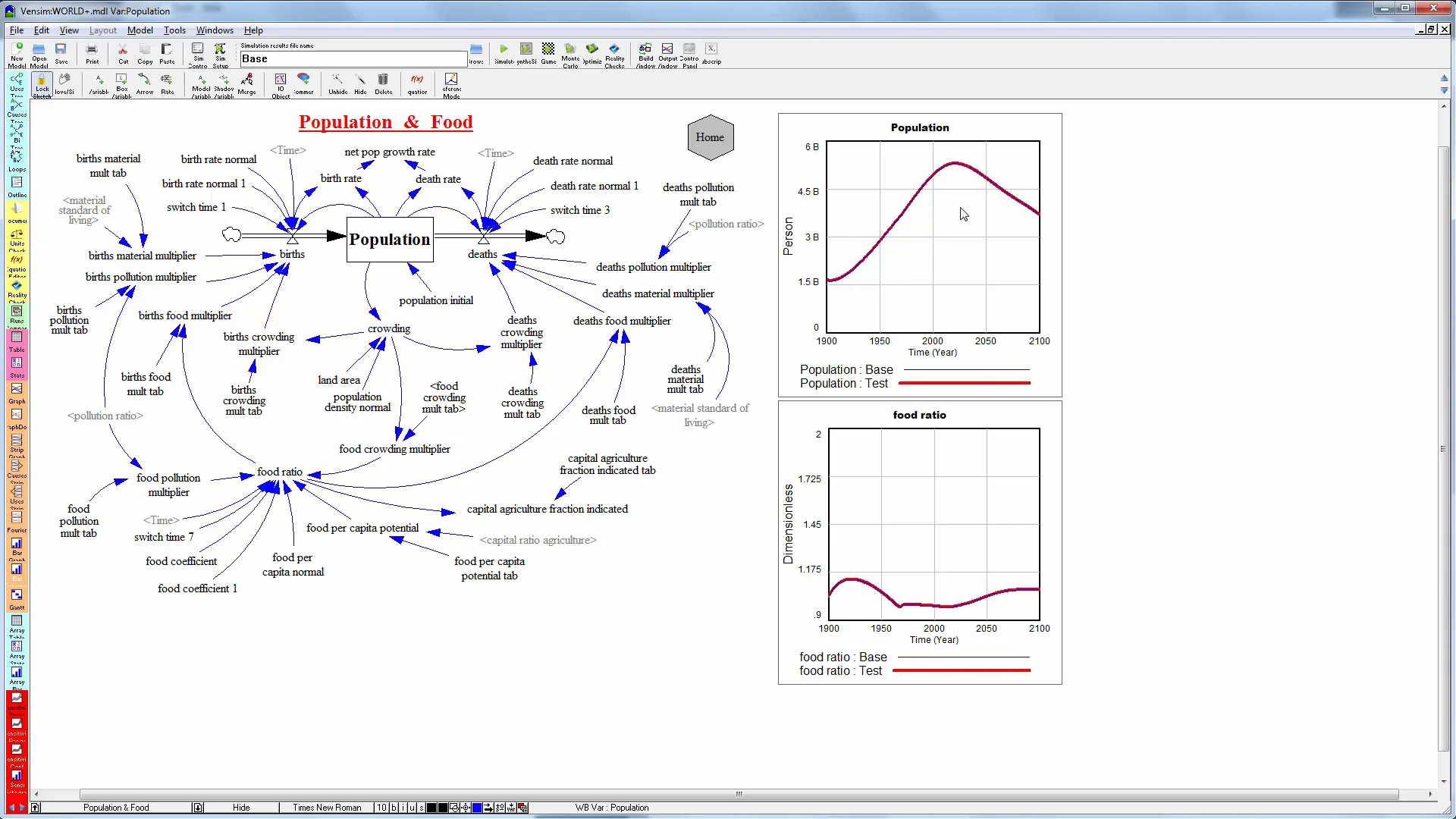Open the Population & Food view selector
This screenshot has width=1456, height=819.
click(x=115, y=808)
